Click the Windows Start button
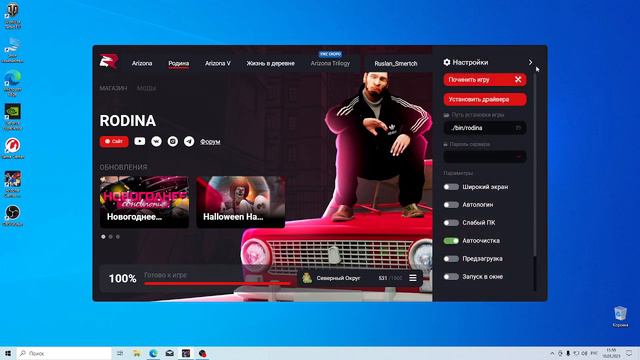Viewport: 640px width, 360px height. [x=7, y=353]
